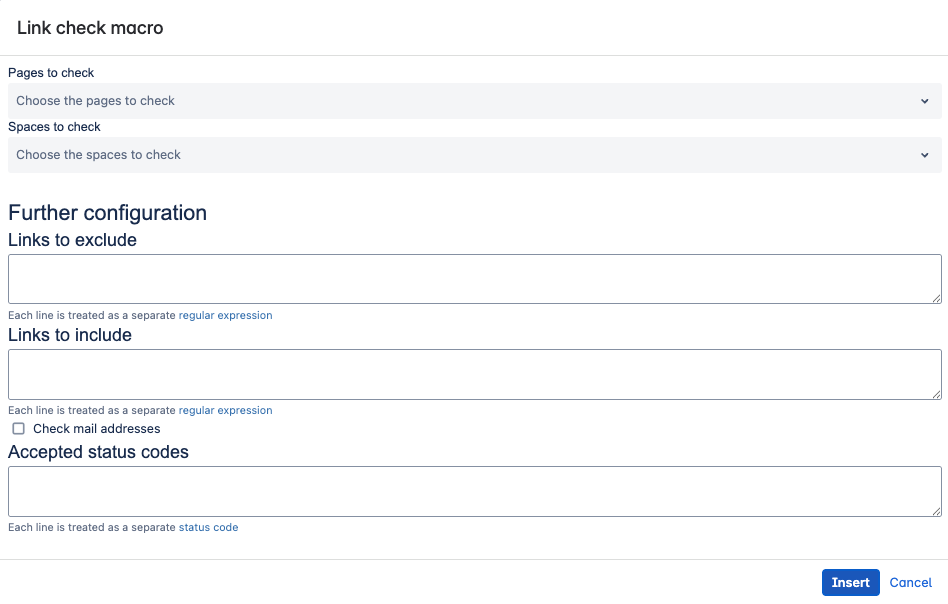
Task: Click the Check mail addresses label text
Action: point(96,429)
